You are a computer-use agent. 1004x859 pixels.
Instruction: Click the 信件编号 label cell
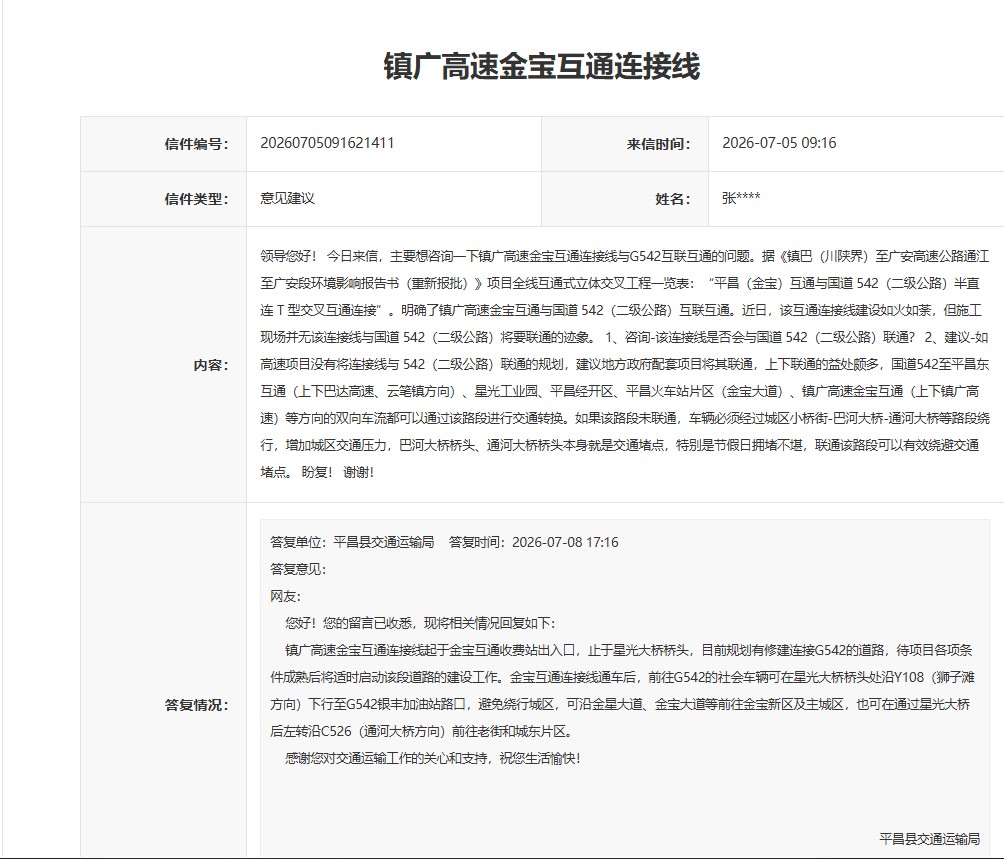(x=163, y=144)
